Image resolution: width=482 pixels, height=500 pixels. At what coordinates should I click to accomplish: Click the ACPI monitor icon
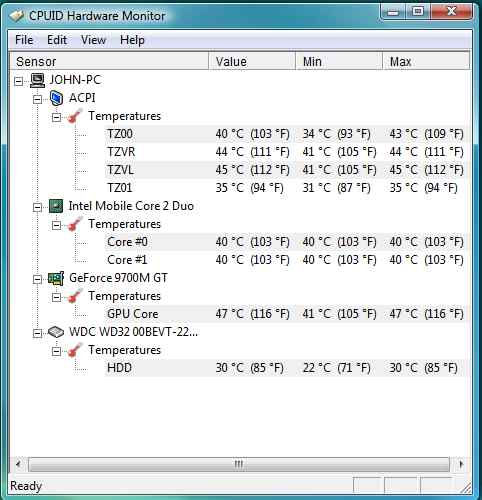tap(56, 98)
